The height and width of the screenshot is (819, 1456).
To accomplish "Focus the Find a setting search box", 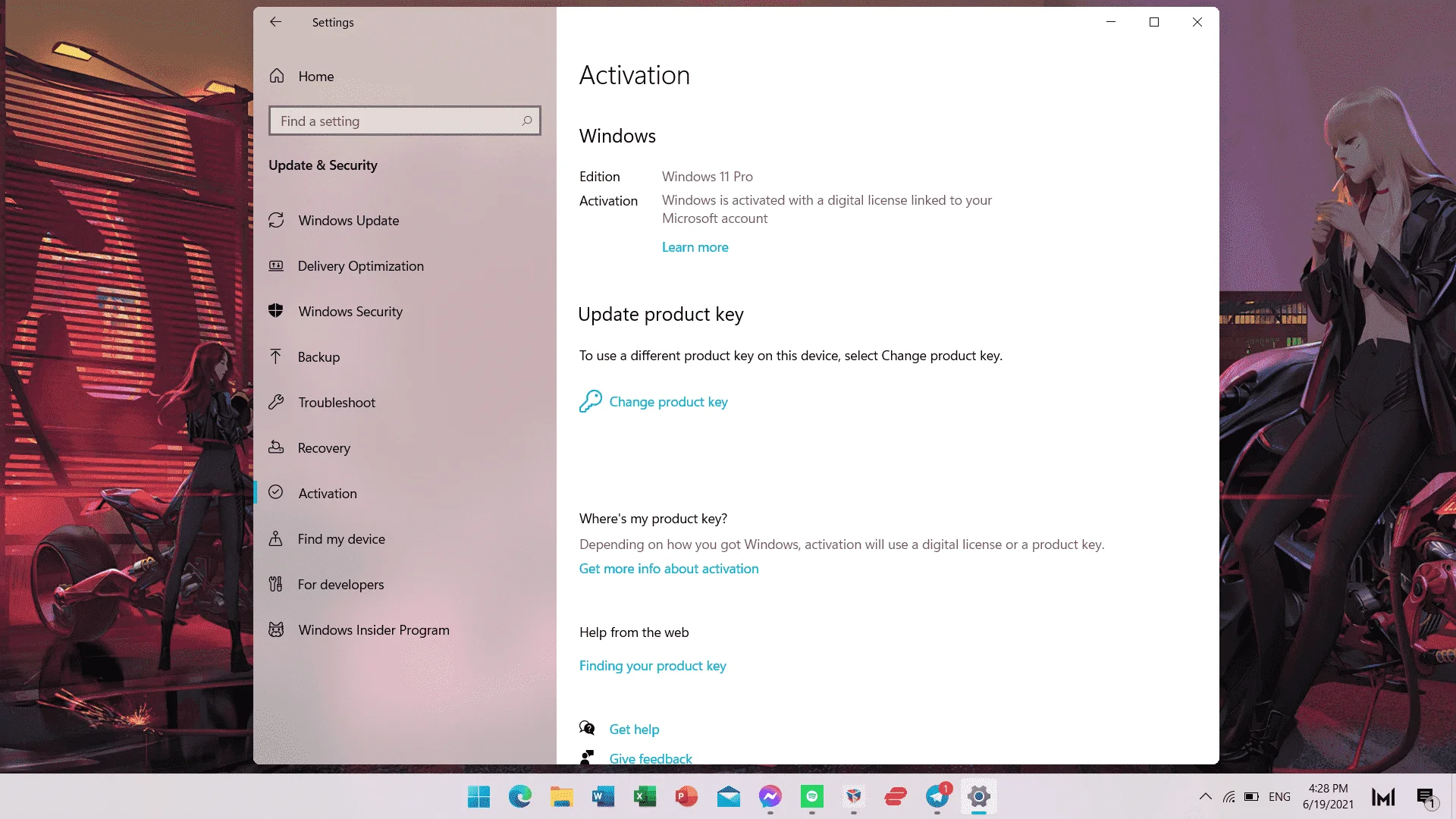I will coord(404,121).
